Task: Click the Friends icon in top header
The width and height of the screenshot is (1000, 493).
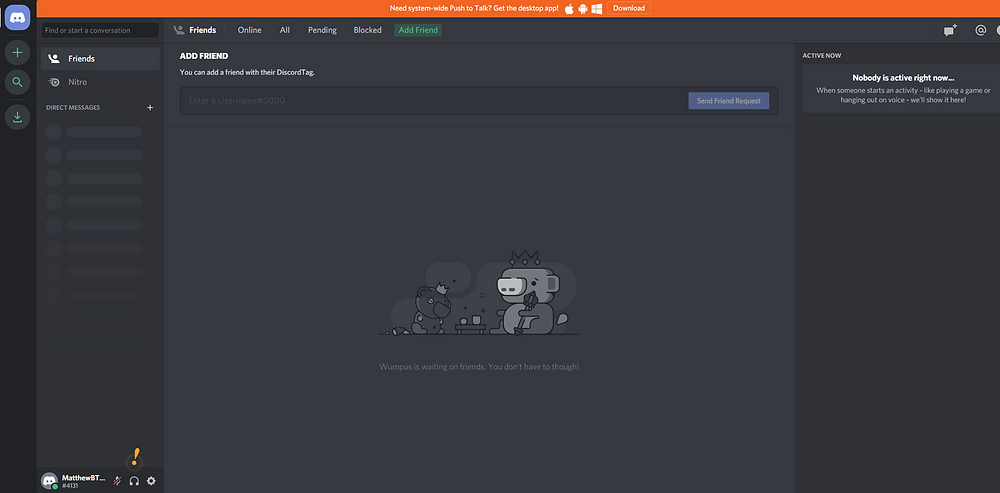Action: point(179,30)
